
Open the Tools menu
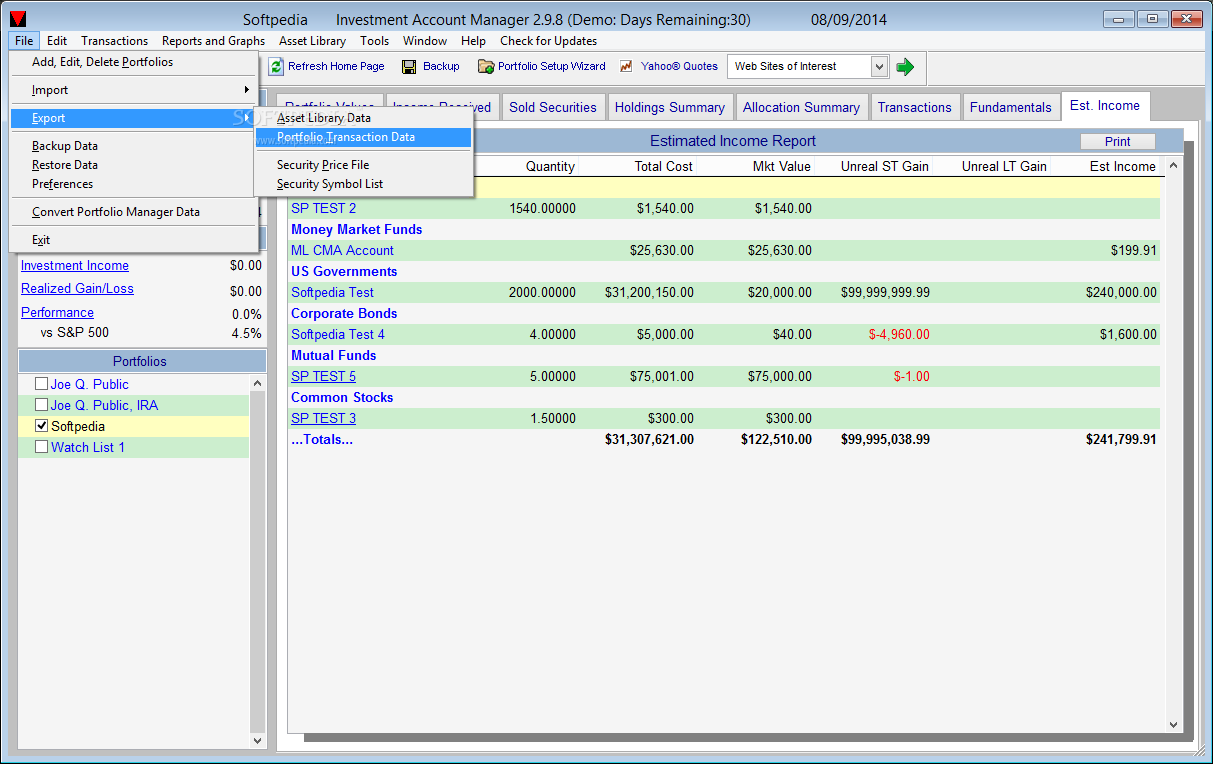375,41
